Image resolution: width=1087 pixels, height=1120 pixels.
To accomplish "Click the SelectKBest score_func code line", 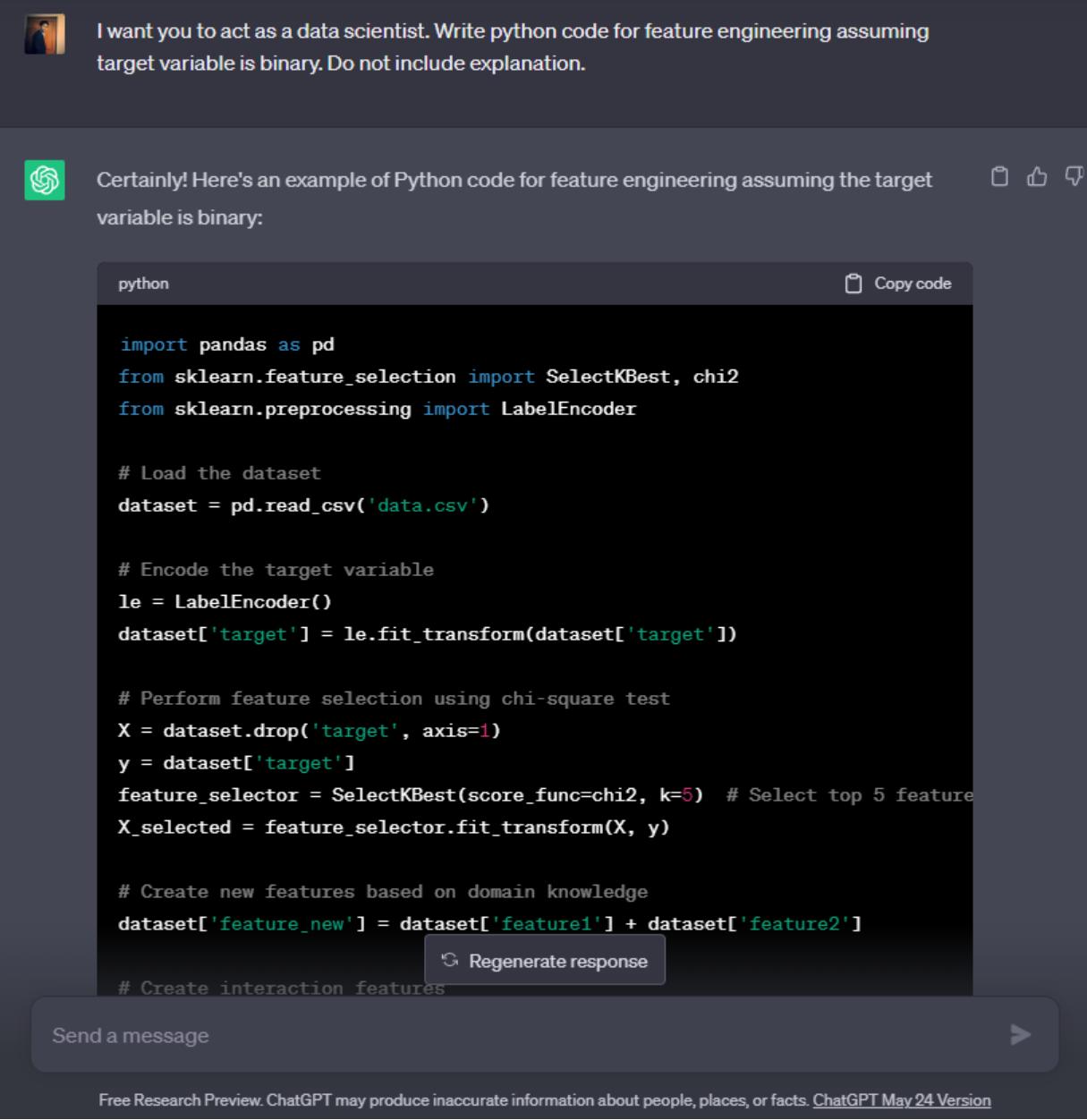I will (x=410, y=795).
